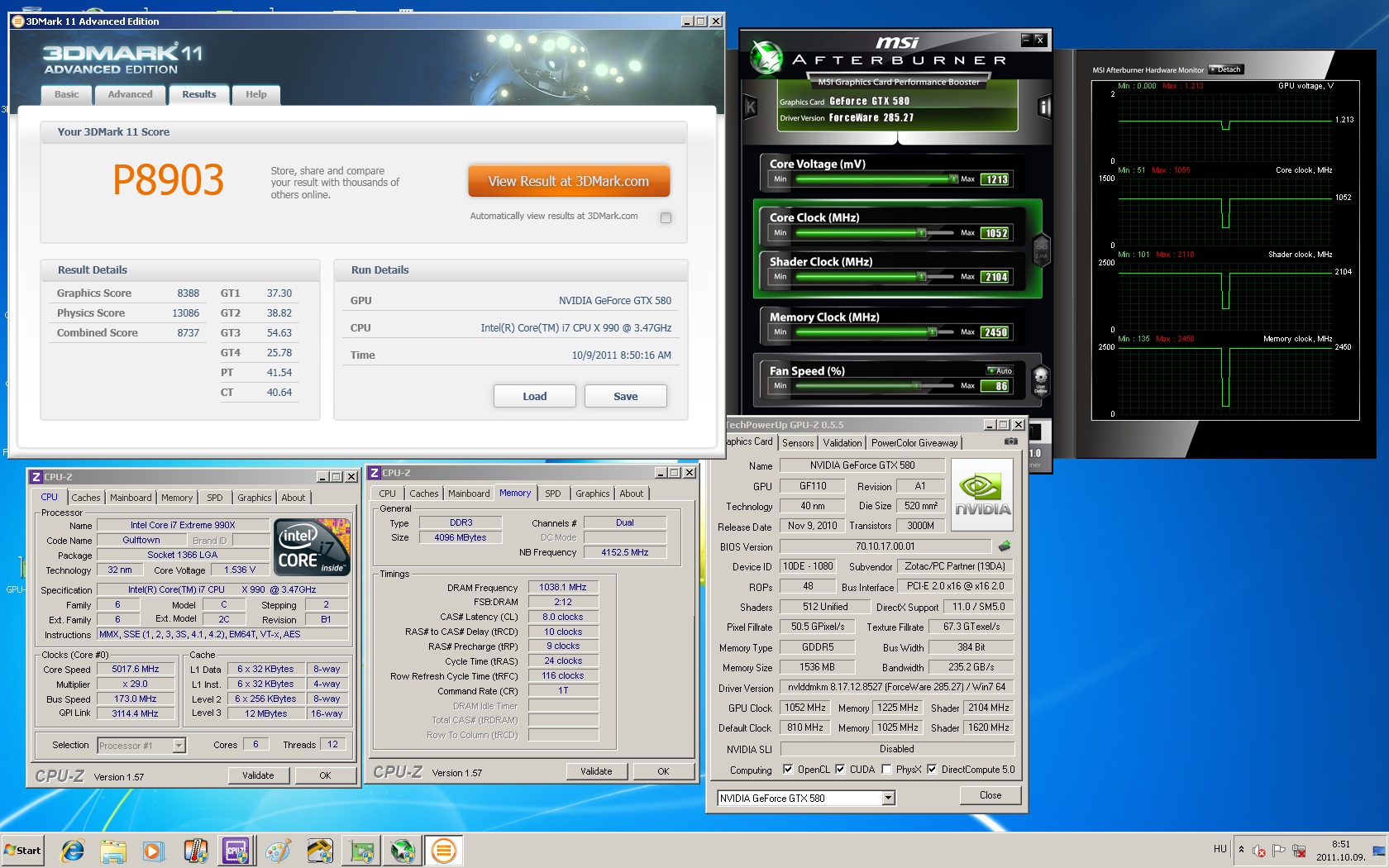Click the Link clocks icon in Afterburner
This screenshot has height=868, width=1389.
pyautogui.click(x=1041, y=249)
